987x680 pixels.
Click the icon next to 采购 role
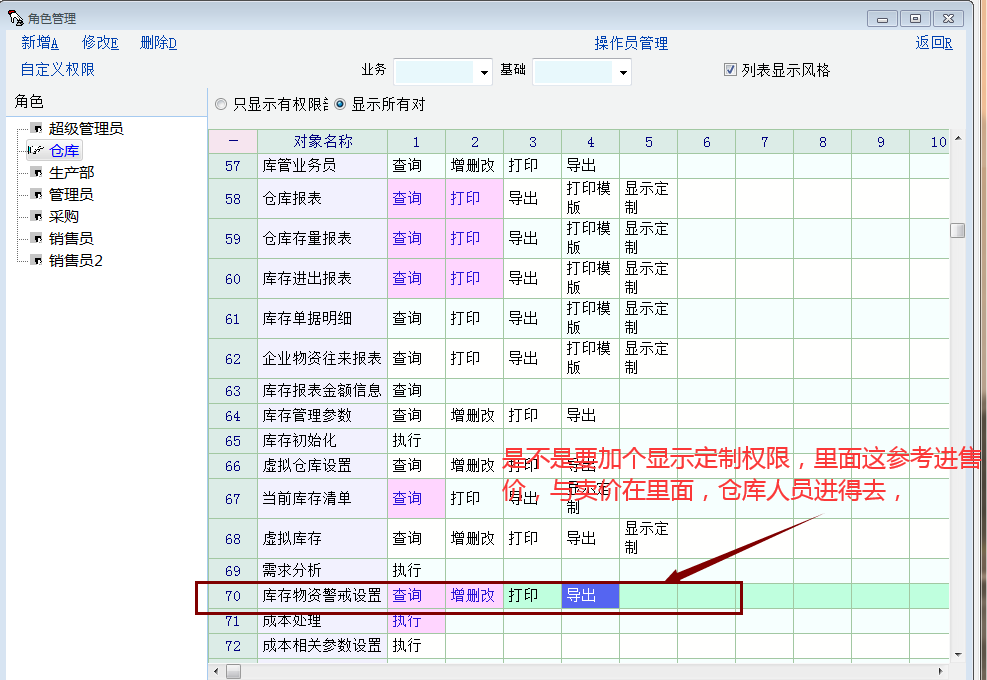click(36, 216)
